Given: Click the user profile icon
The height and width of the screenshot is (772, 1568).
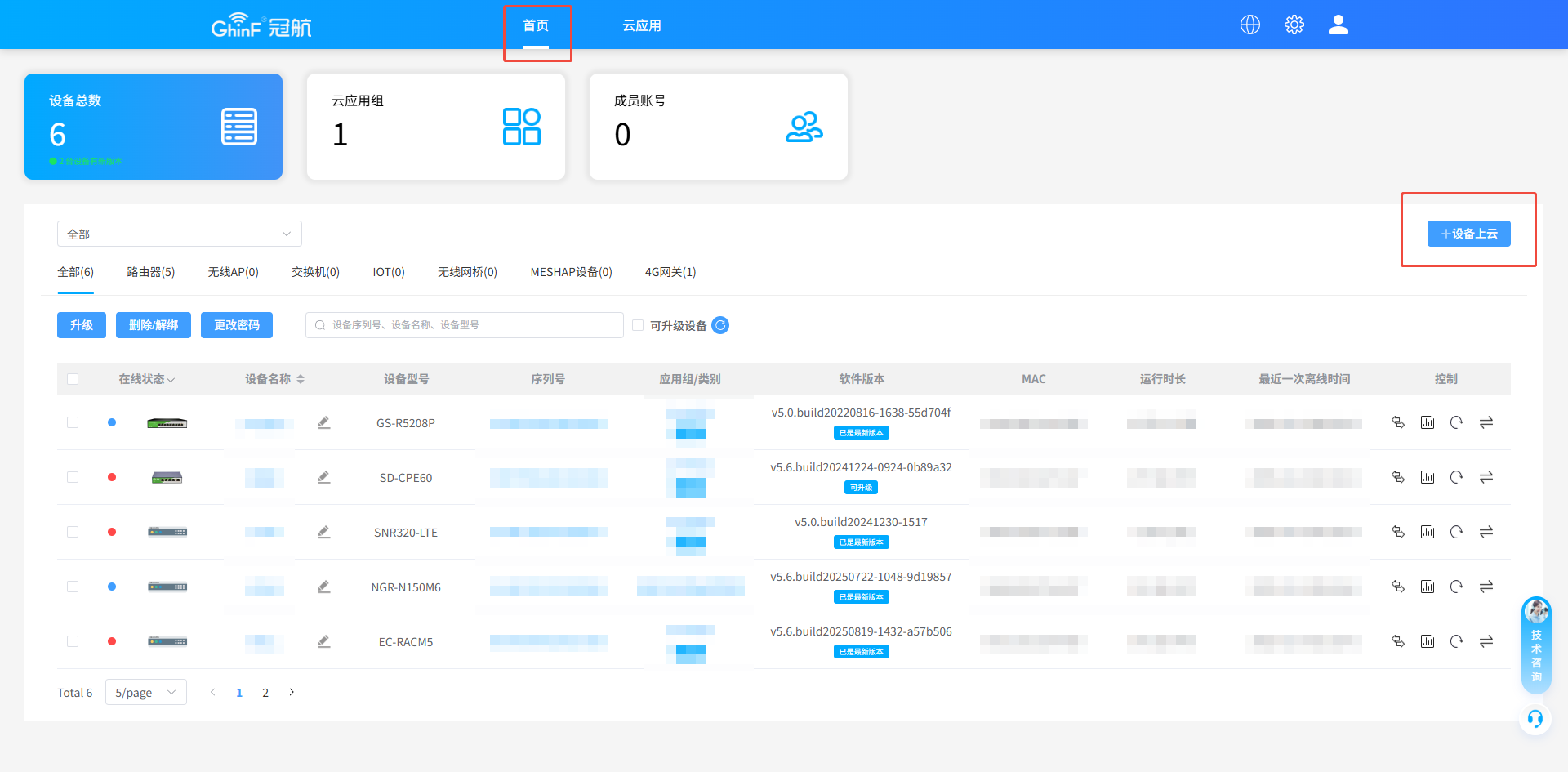Looking at the screenshot, I should point(1338,25).
